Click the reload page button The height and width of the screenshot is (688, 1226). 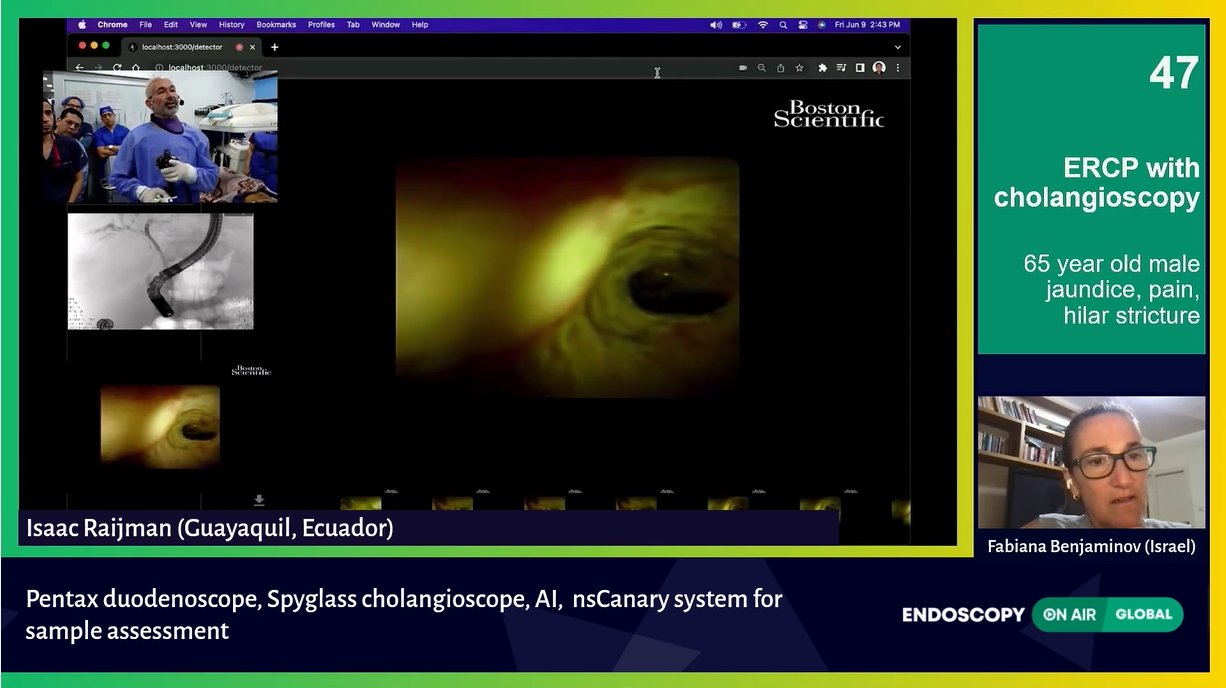tap(115, 68)
